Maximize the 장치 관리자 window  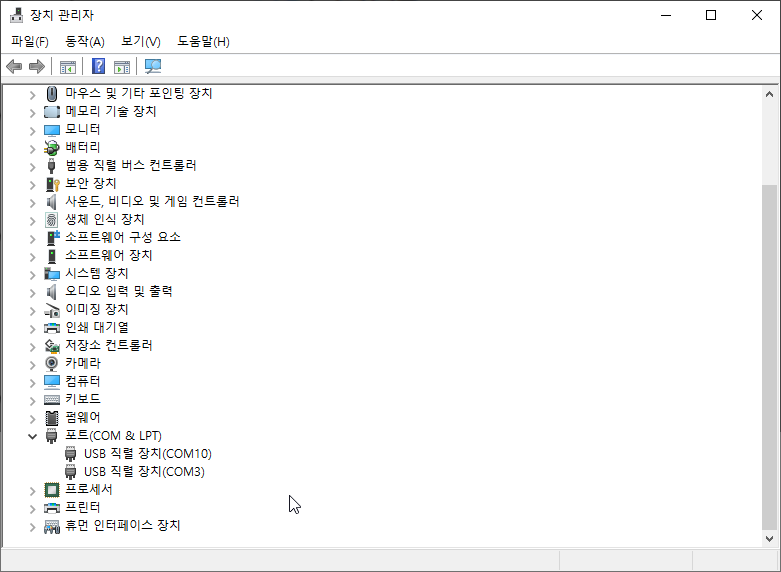(x=711, y=15)
